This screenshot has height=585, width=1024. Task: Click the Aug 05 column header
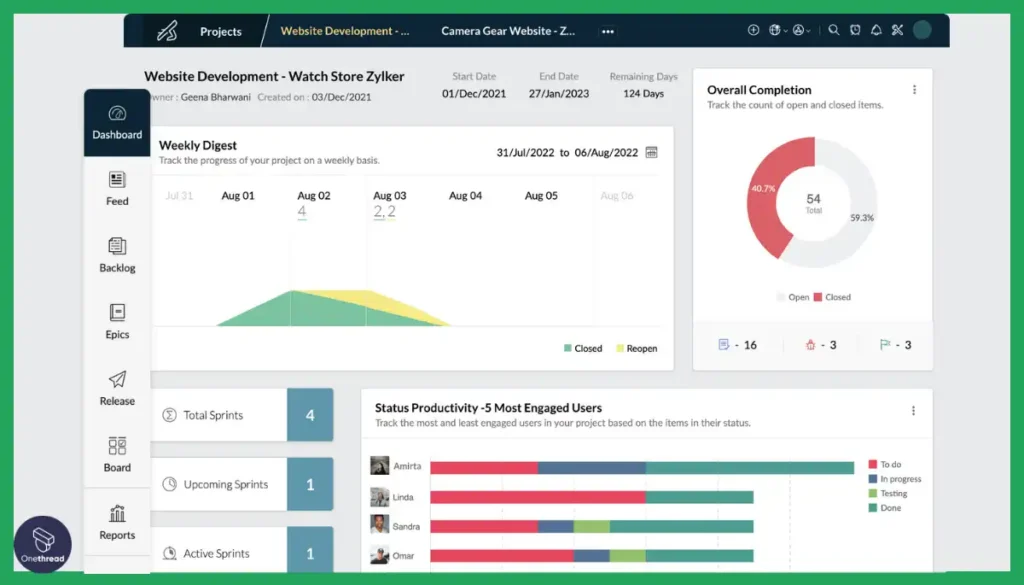click(x=541, y=195)
